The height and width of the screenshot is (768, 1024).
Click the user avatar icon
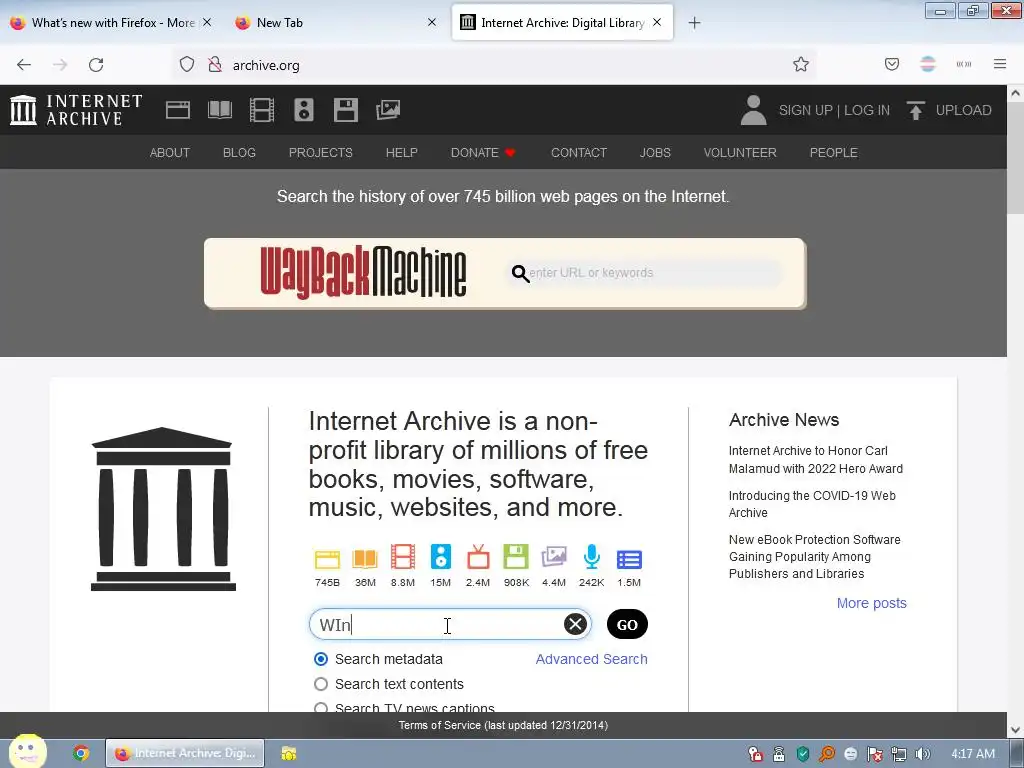(x=753, y=110)
